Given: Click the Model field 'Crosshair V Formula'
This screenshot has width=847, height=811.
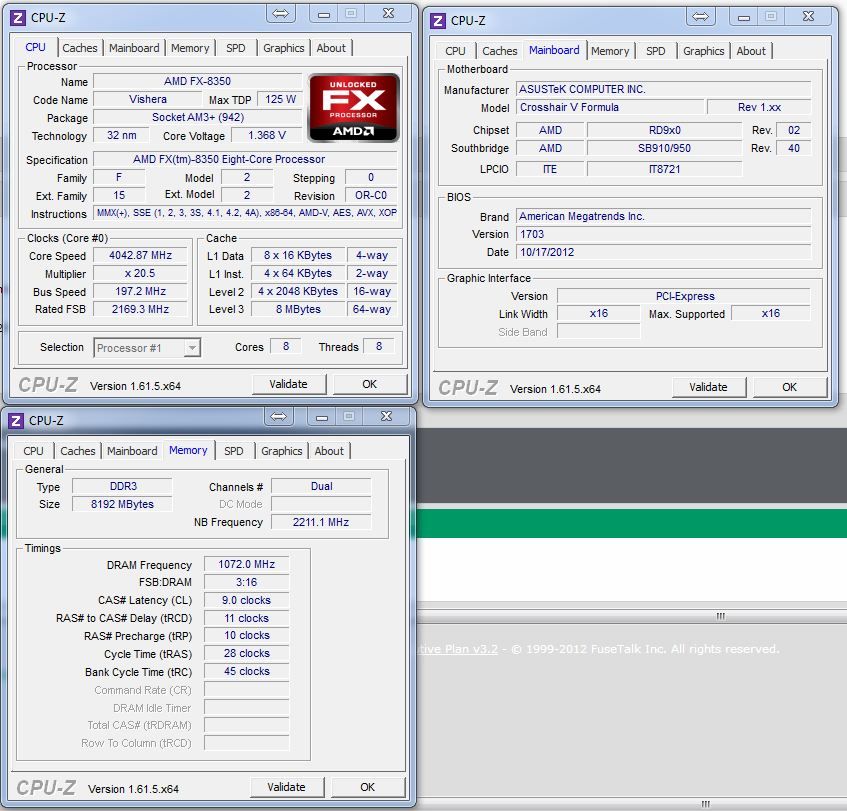Looking at the screenshot, I should [x=610, y=107].
